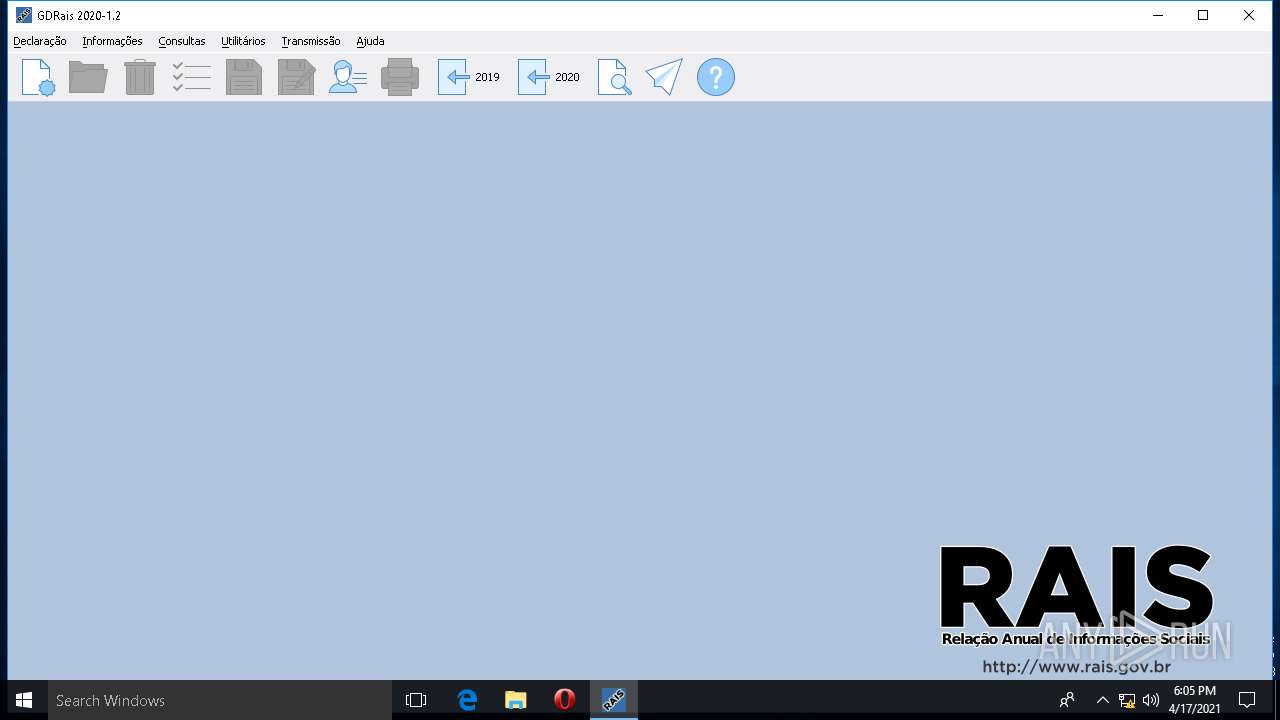1280x720 pixels.
Task: Open the Utilitários menu
Action: tap(243, 41)
